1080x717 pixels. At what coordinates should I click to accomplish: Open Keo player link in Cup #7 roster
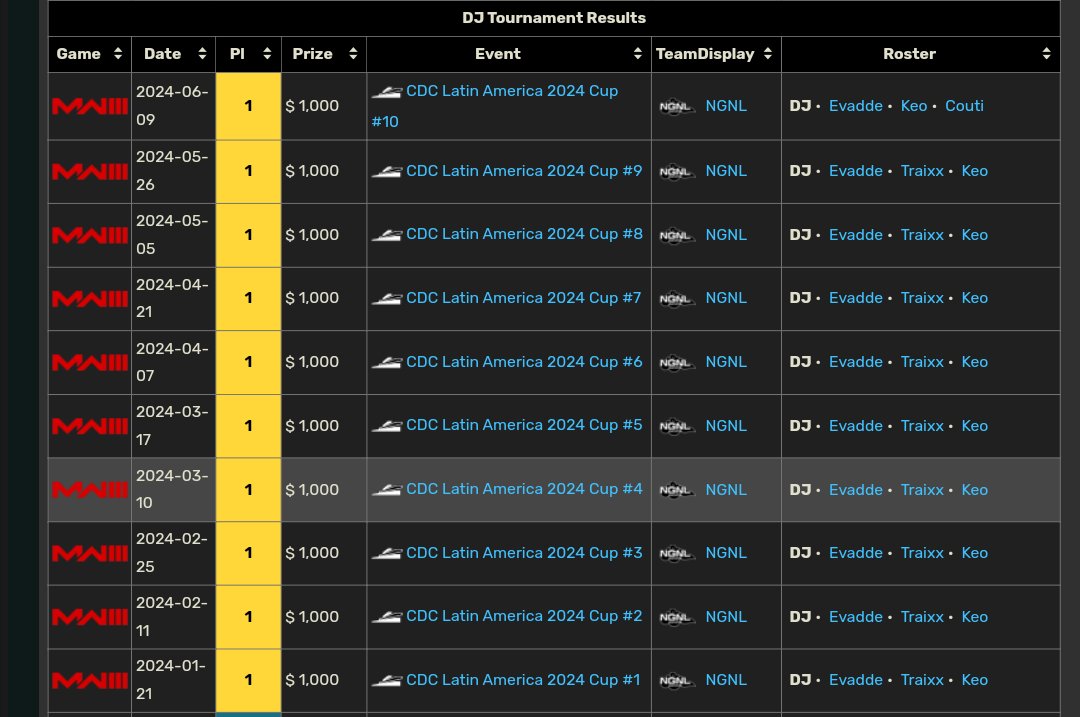coord(975,298)
